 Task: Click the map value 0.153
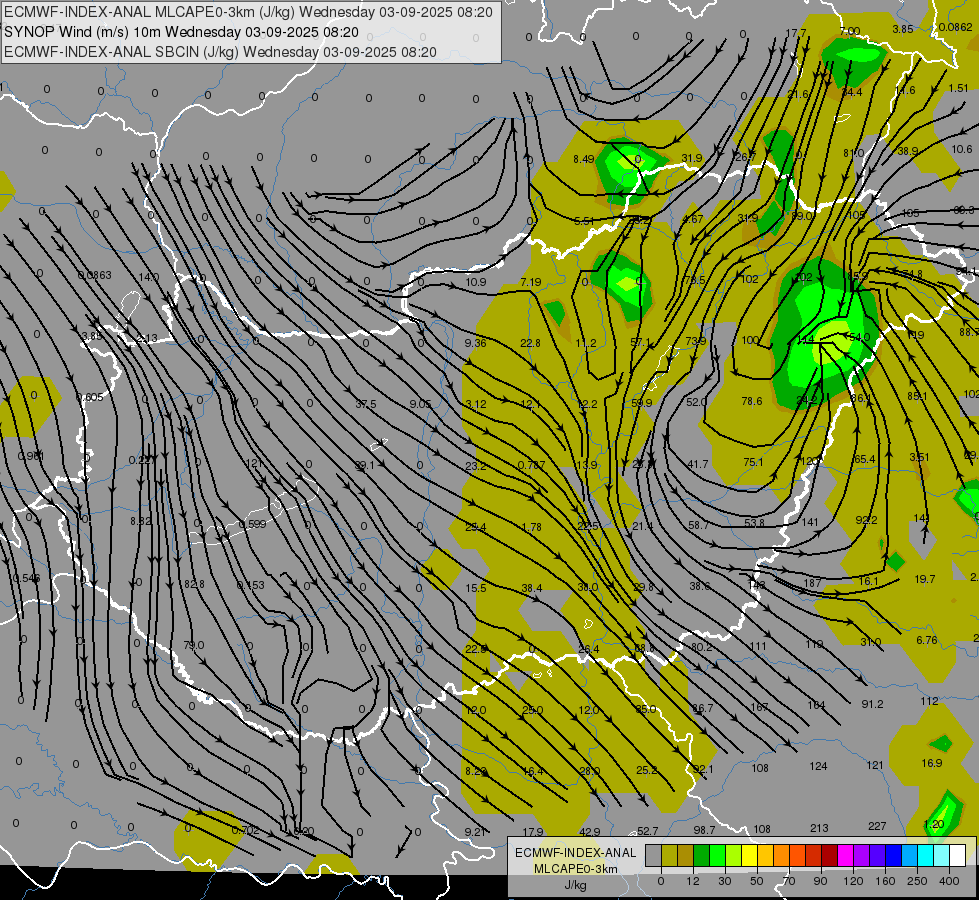tap(250, 585)
